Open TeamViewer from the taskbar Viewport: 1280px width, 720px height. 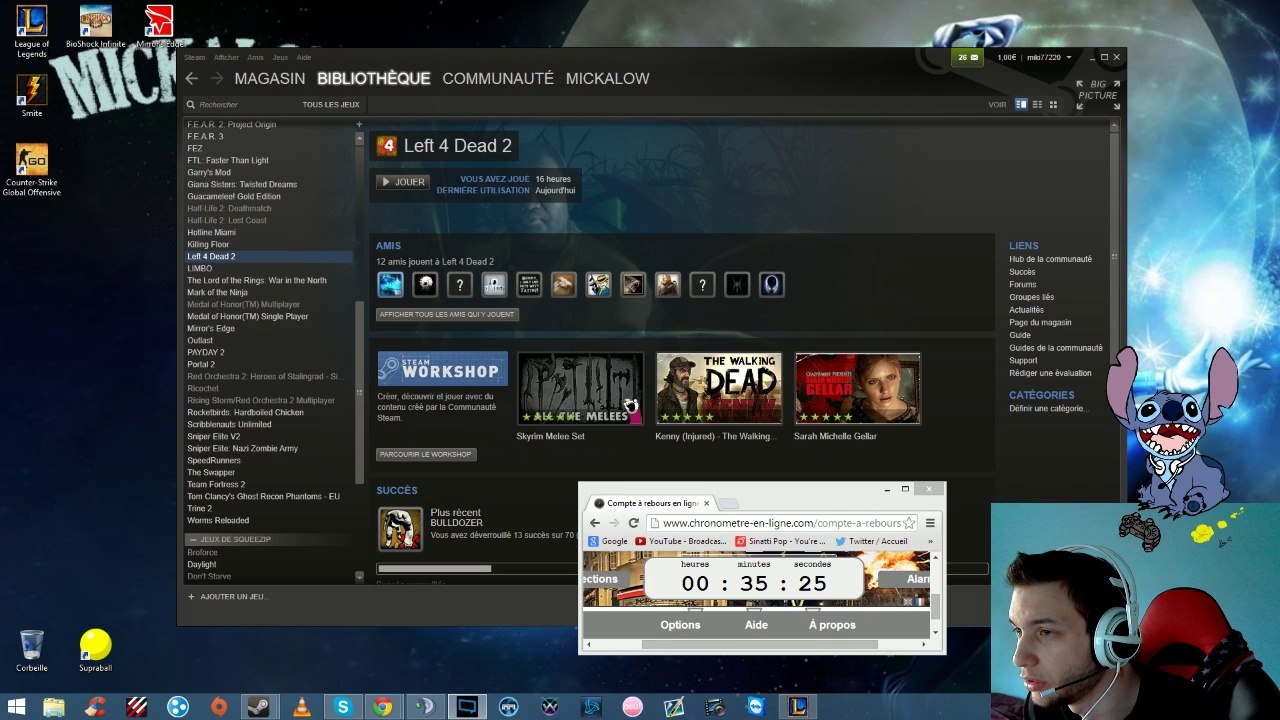pos(756,707)
